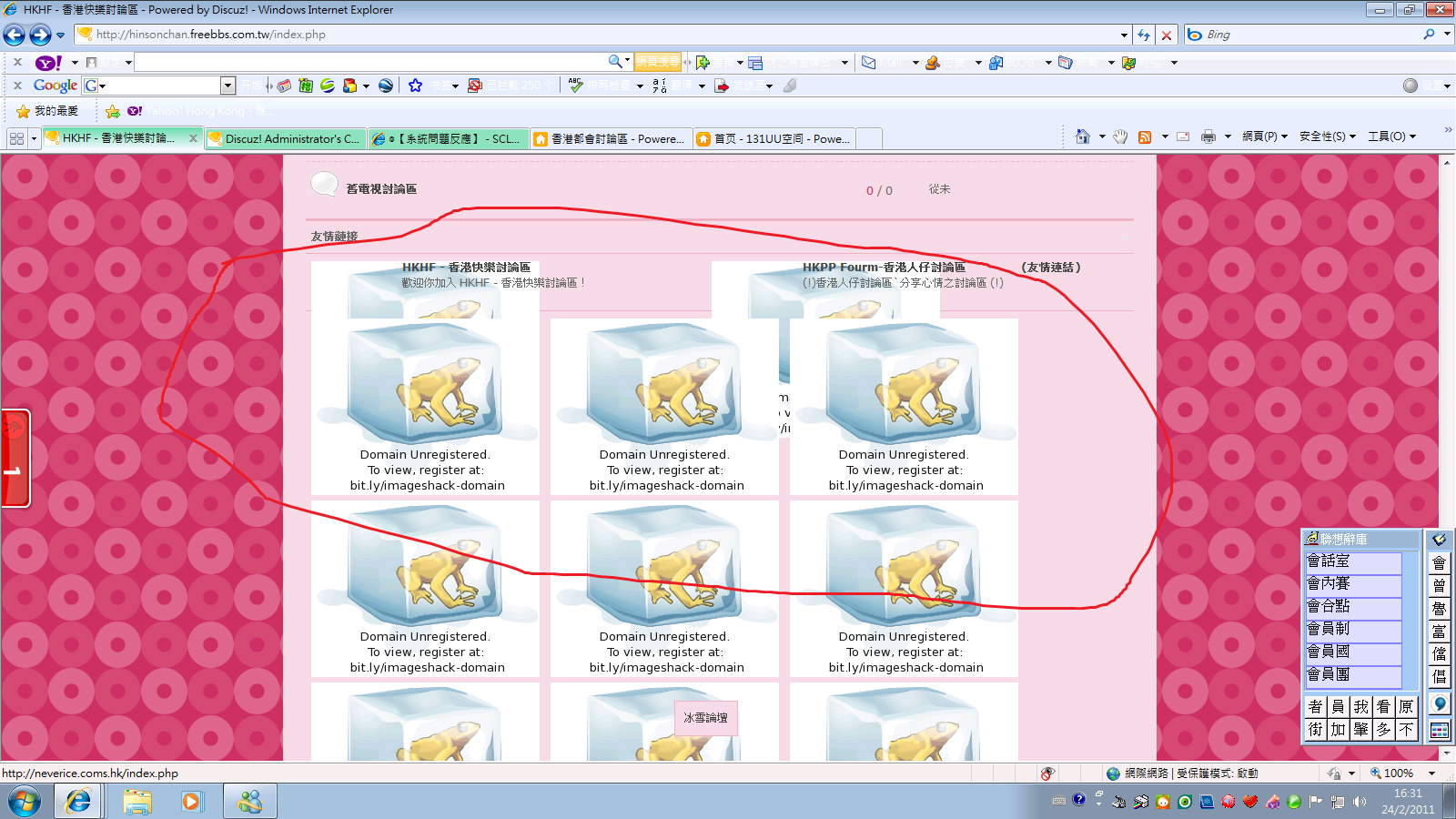The image size is (1456, 819).
Task: Click the volume speaker icon in system tray
Action: point(1360,802)
